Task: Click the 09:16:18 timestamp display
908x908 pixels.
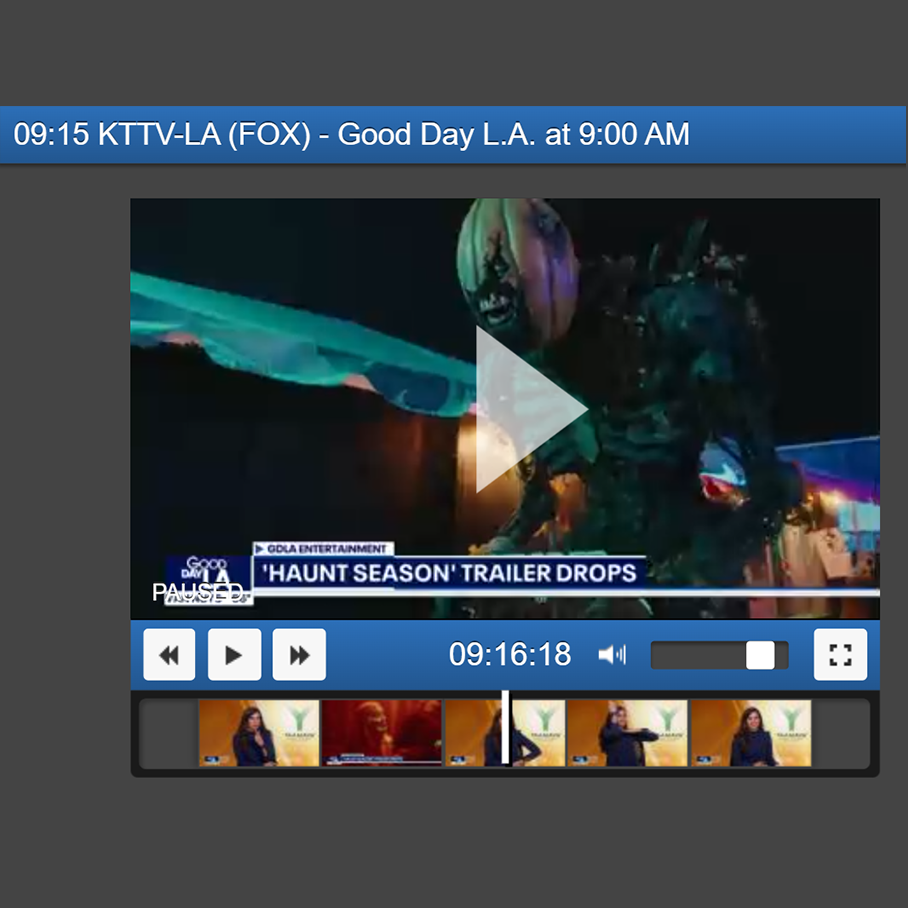Action: point(510,654)
